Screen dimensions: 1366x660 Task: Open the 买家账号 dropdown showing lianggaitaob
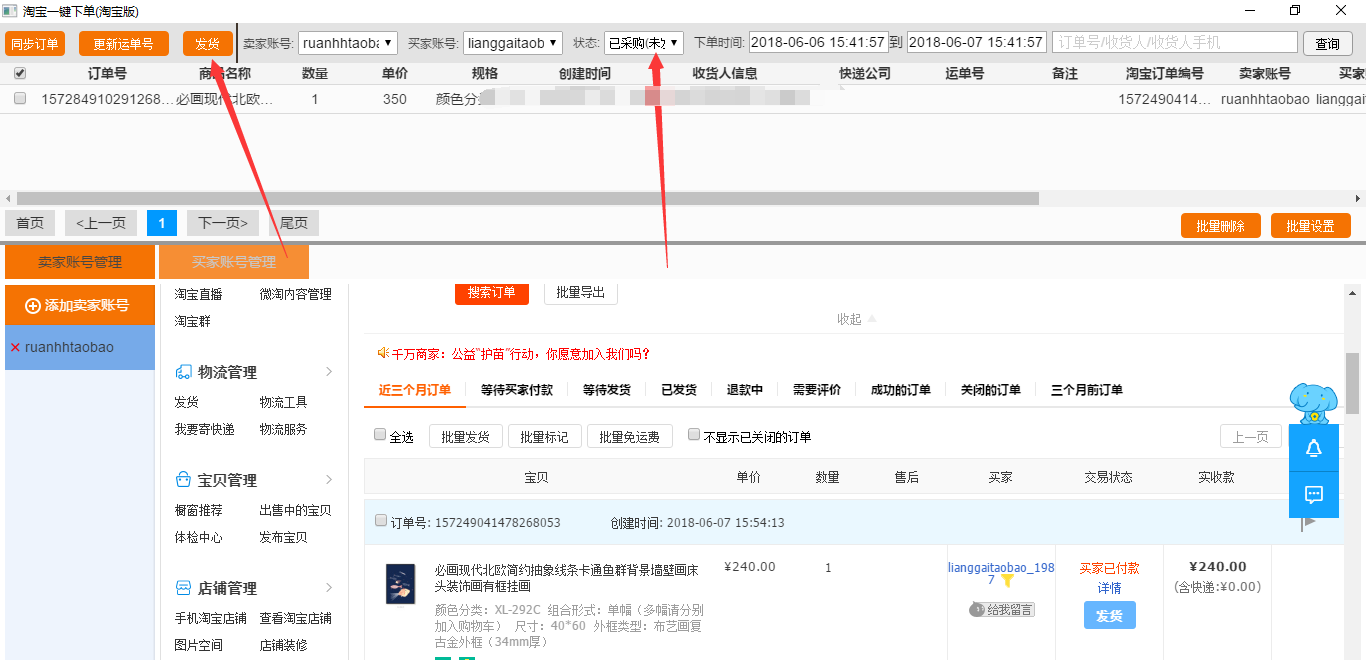point(512,43)
